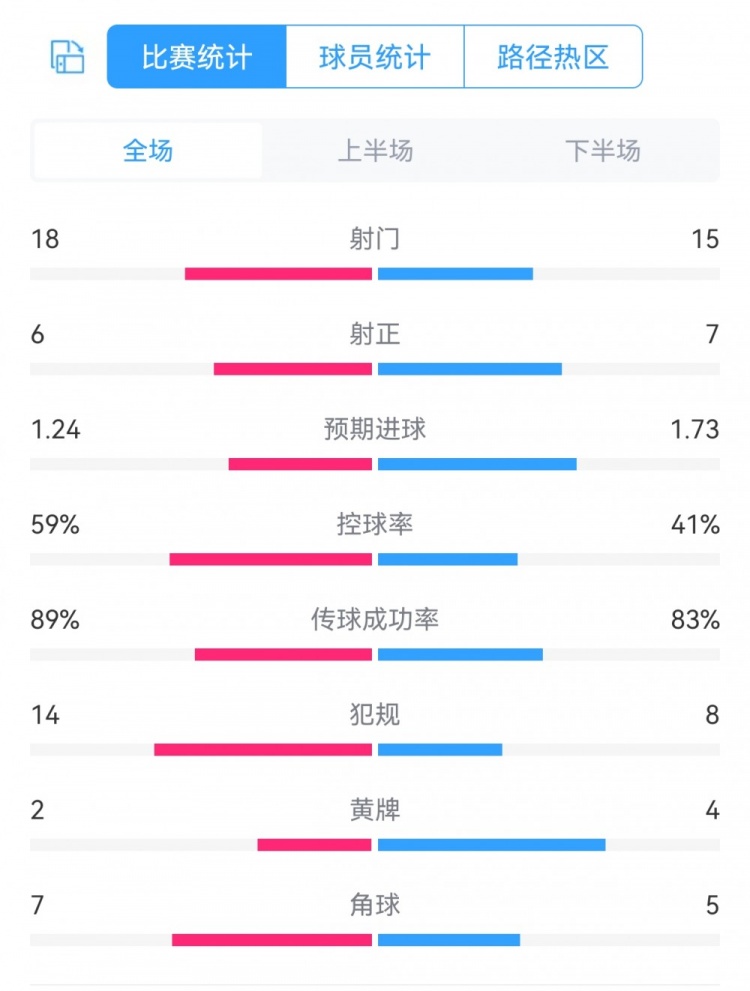Click the 59% possession value
The height and width of the screenshot is (991, 750).
tap(55, 524)
